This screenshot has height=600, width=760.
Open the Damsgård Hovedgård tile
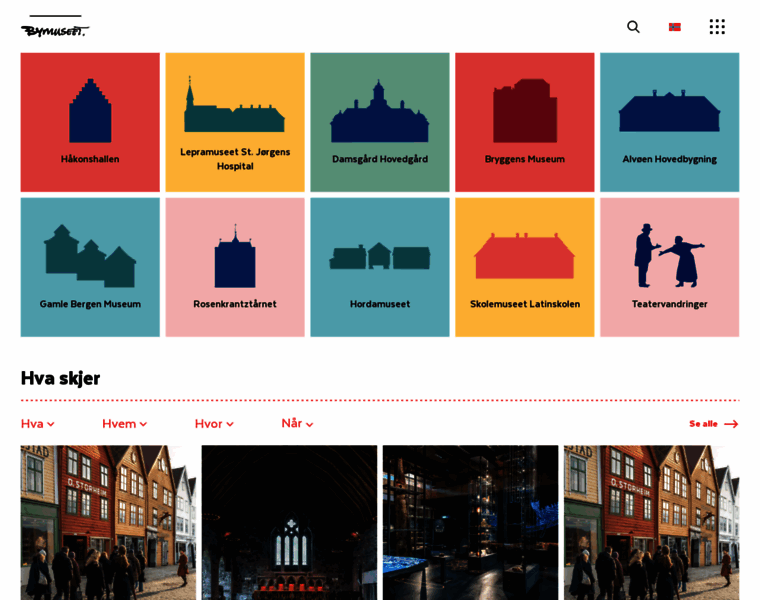380,123
